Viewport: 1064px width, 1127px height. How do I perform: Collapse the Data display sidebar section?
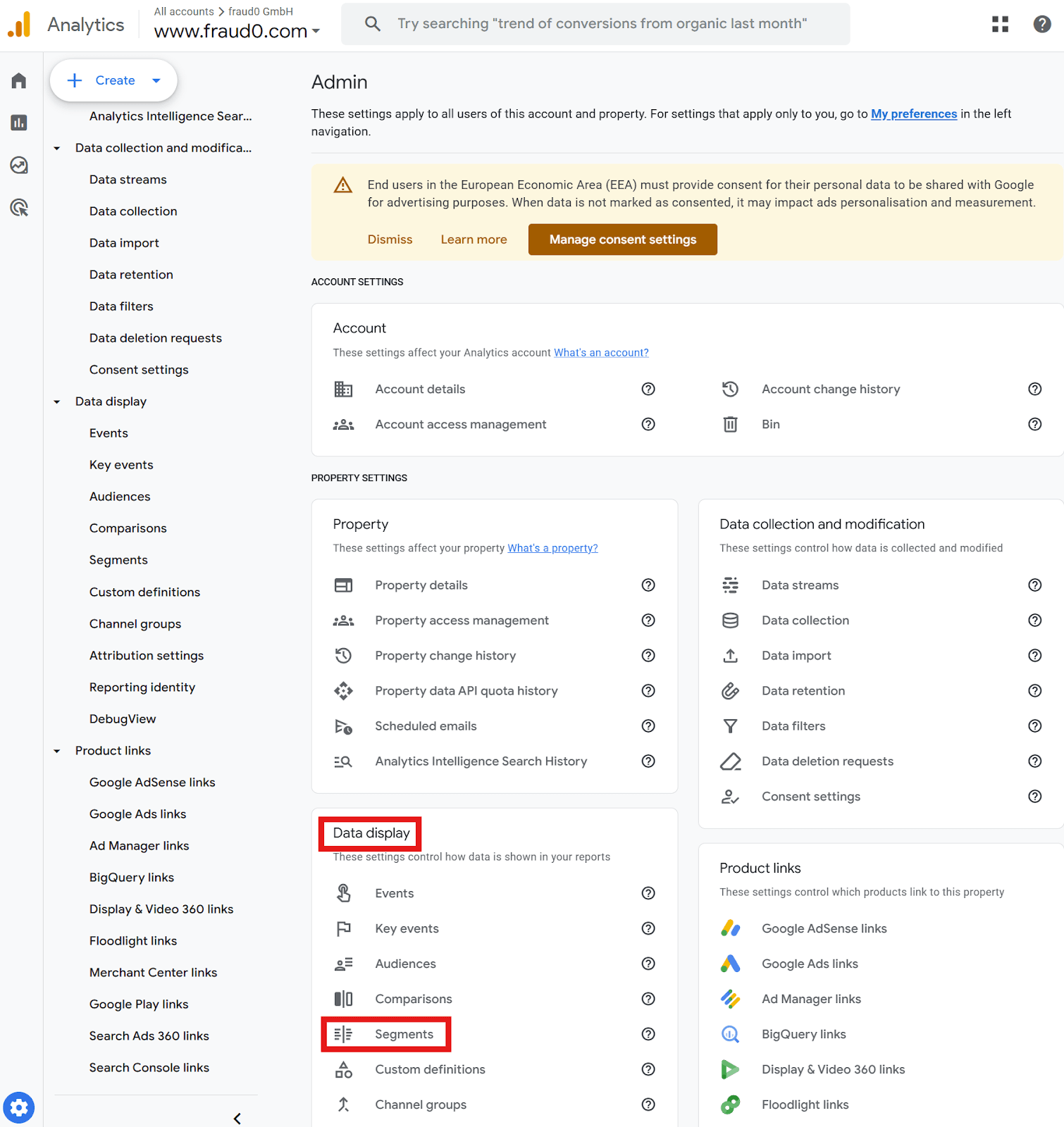57,401
